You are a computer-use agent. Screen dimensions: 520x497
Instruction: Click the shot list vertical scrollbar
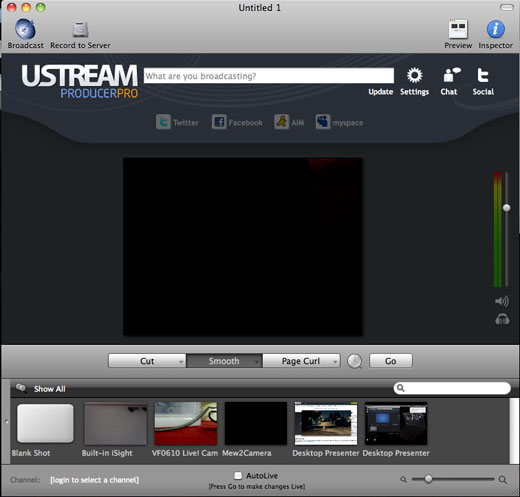coord(514,431)
